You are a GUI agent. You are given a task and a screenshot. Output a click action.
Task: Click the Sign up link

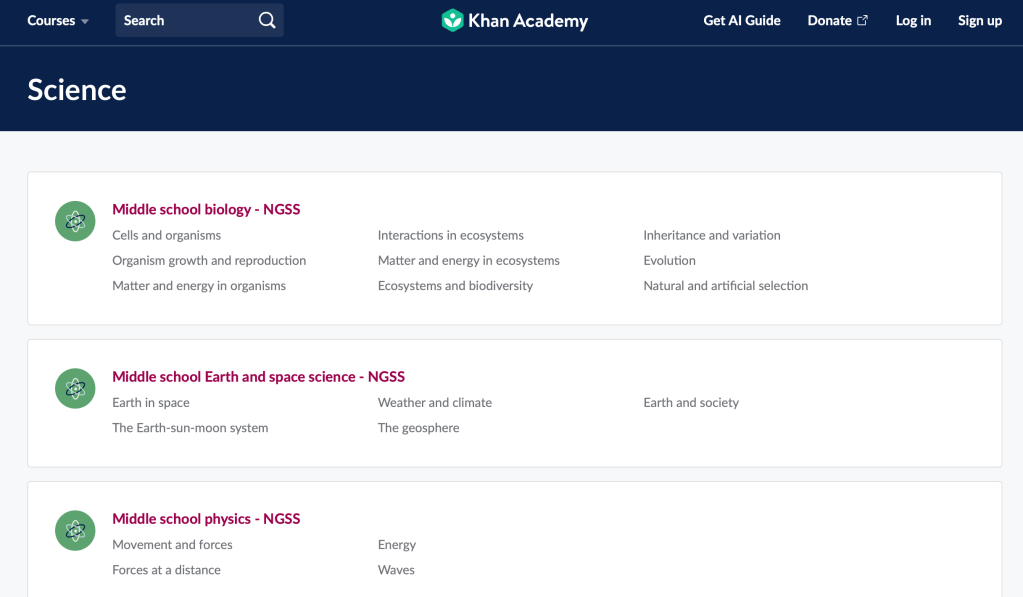(x=979, y=21)
